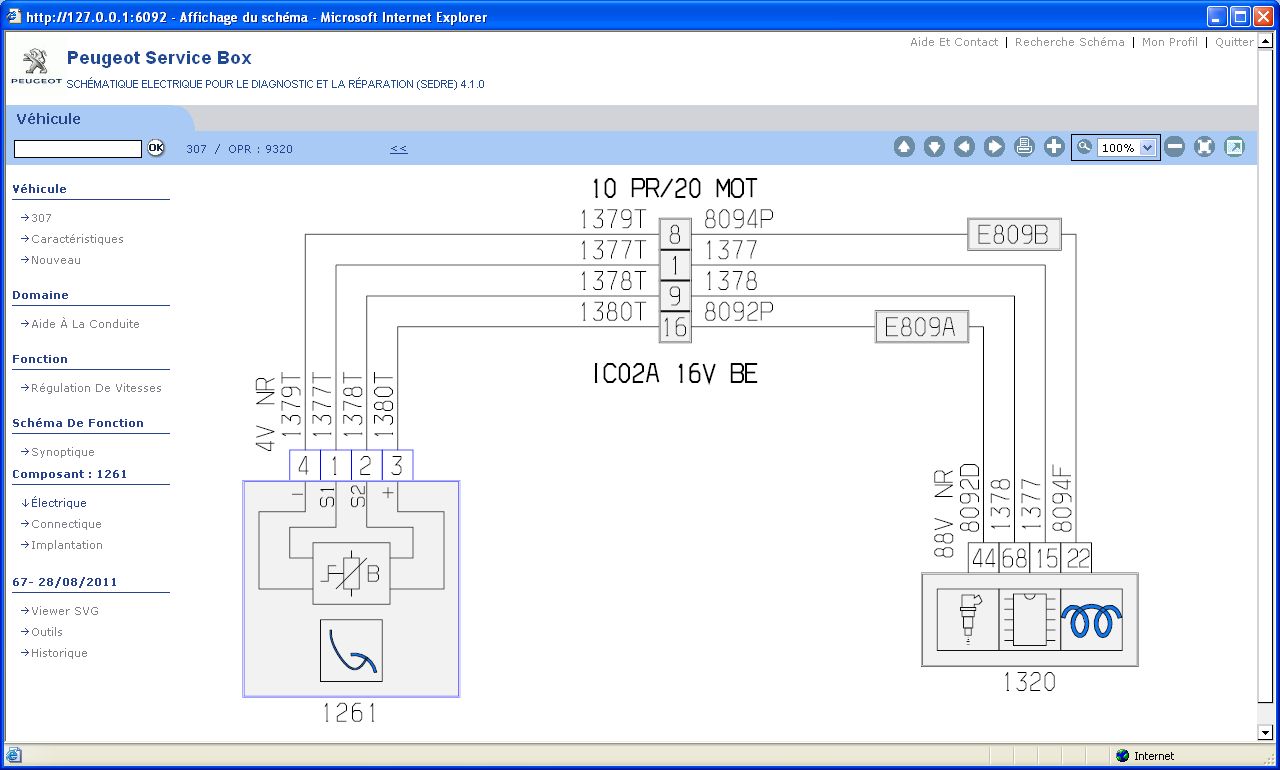Open Historique in sidebar
1280x770 pixels.
59,653
